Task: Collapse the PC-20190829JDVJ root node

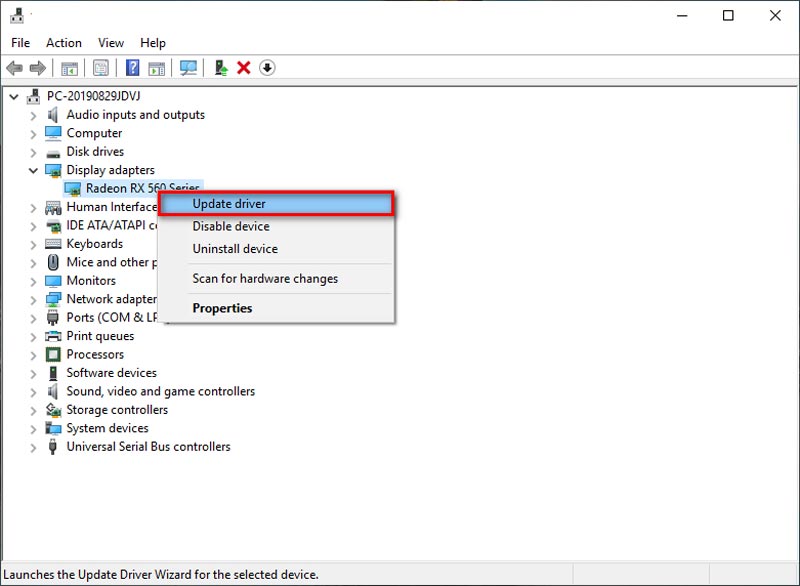Action: point(14,96)
